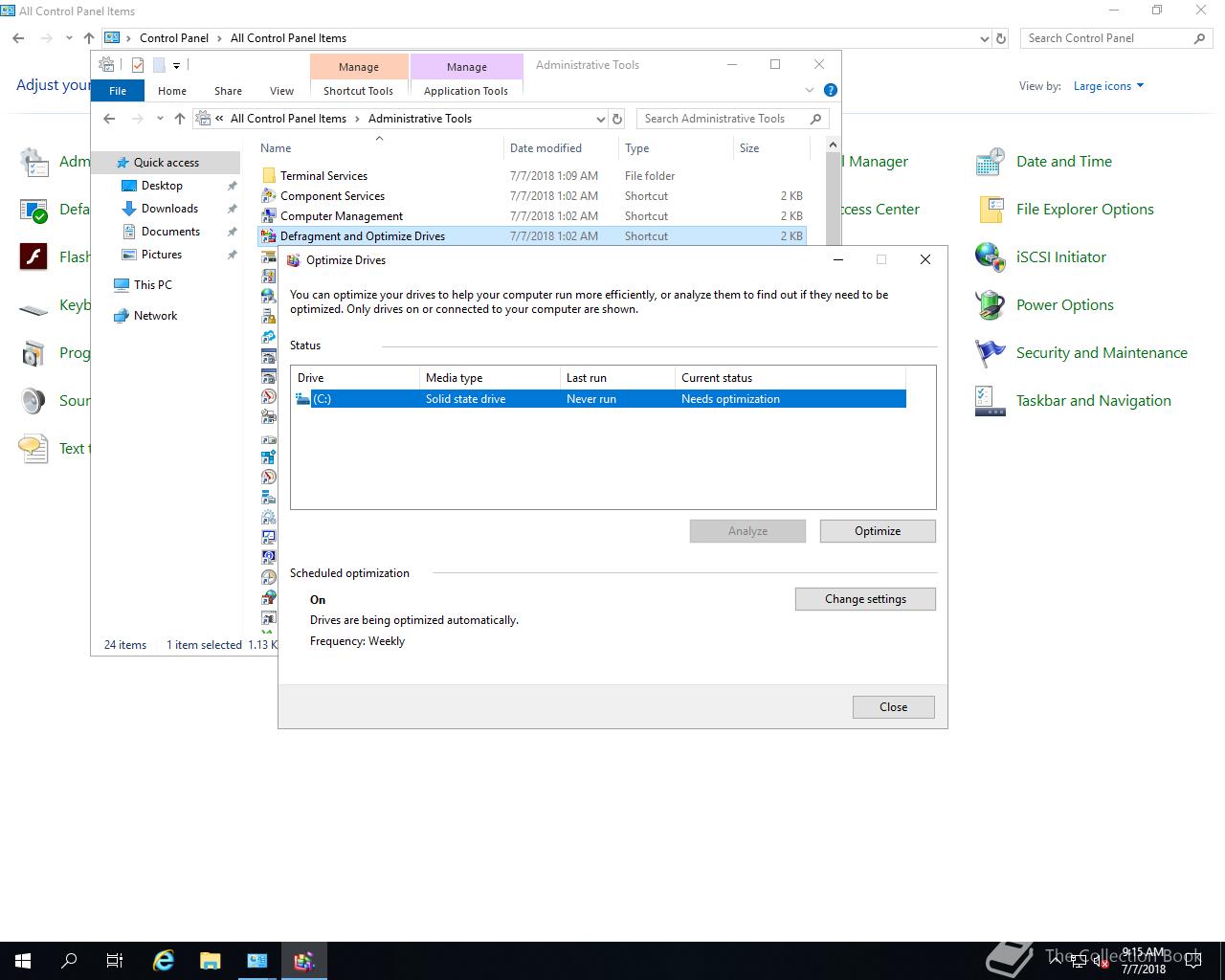Viewport: 1225px width, 980px height.
Task: Open the File tab in Administrative Tools
Action: point(118,91)
